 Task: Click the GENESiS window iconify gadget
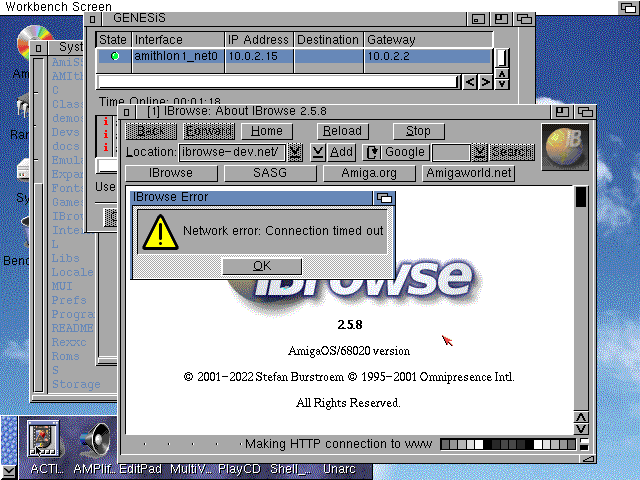[478, 19]
